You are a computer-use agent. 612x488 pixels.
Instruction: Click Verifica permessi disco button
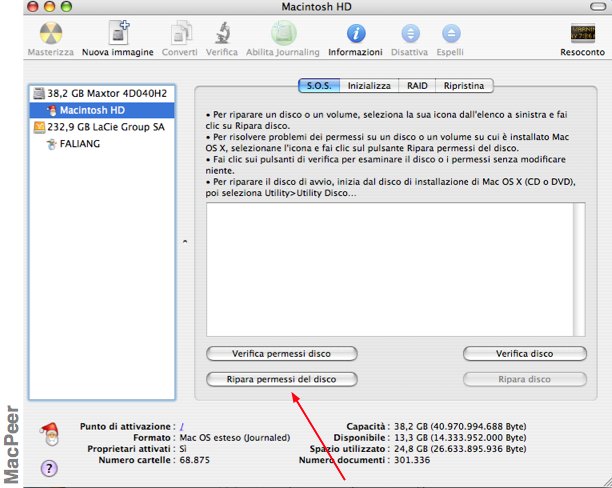click(281, 354)
